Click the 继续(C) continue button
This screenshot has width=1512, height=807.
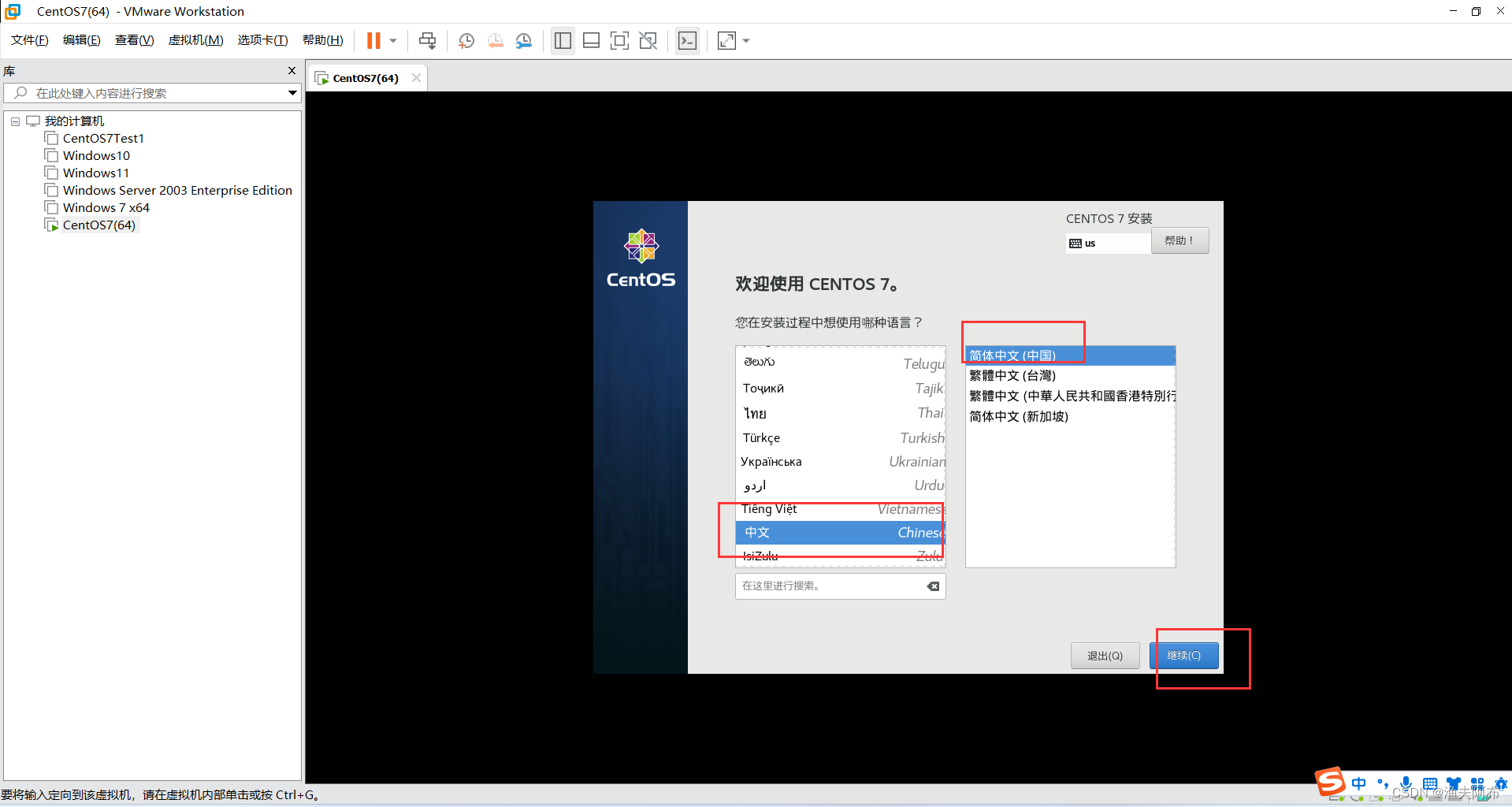(1183, 656)
